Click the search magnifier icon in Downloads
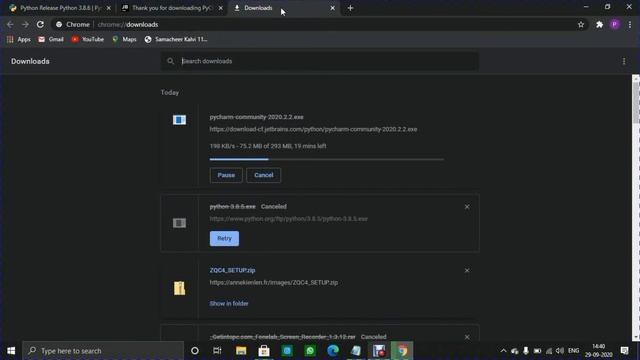The height and width of the screenshot is (360, 640). pyautogui.click(x=171, y=61)
